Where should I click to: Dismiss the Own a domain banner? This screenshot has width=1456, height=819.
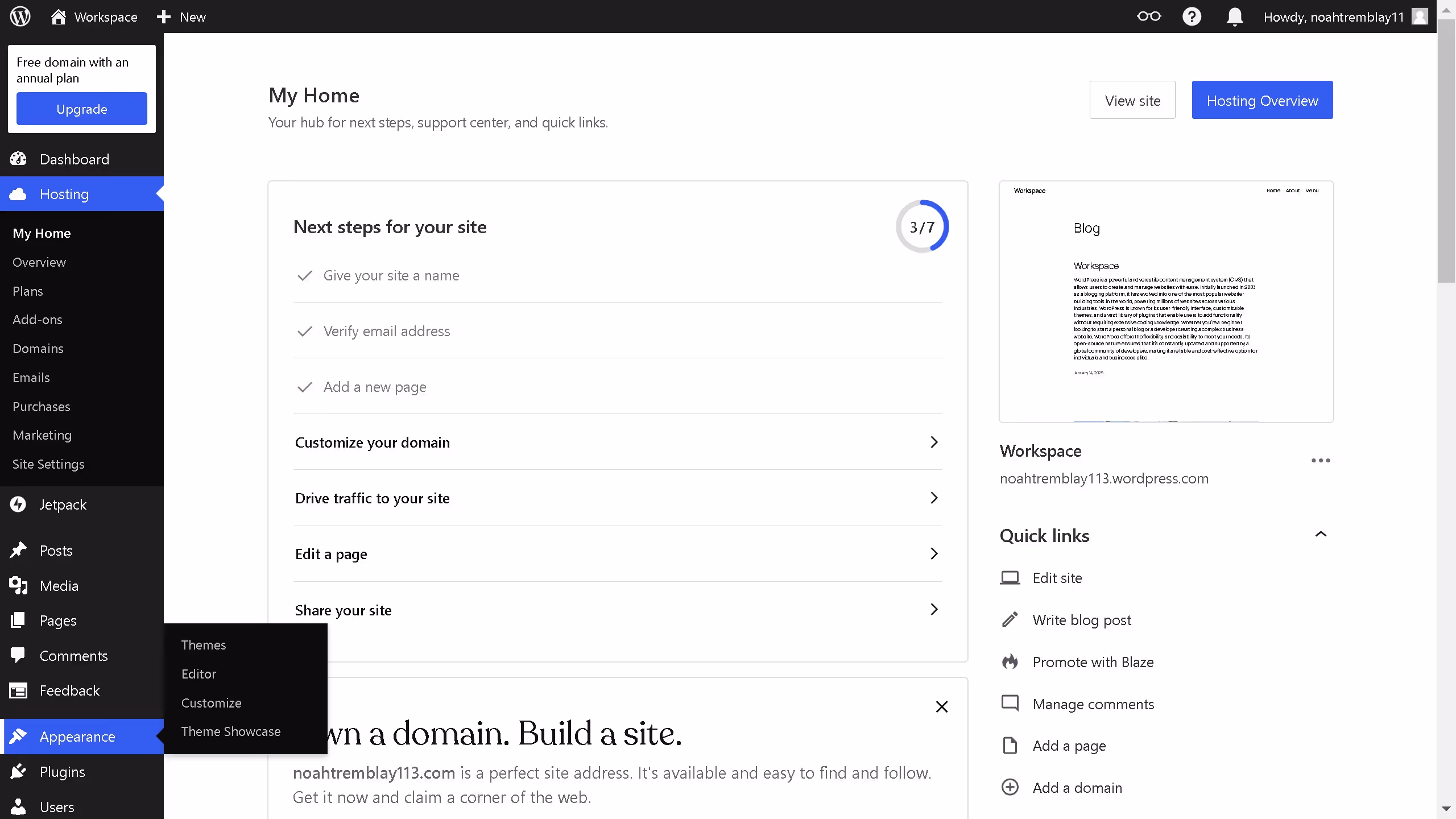coord(941,706)
